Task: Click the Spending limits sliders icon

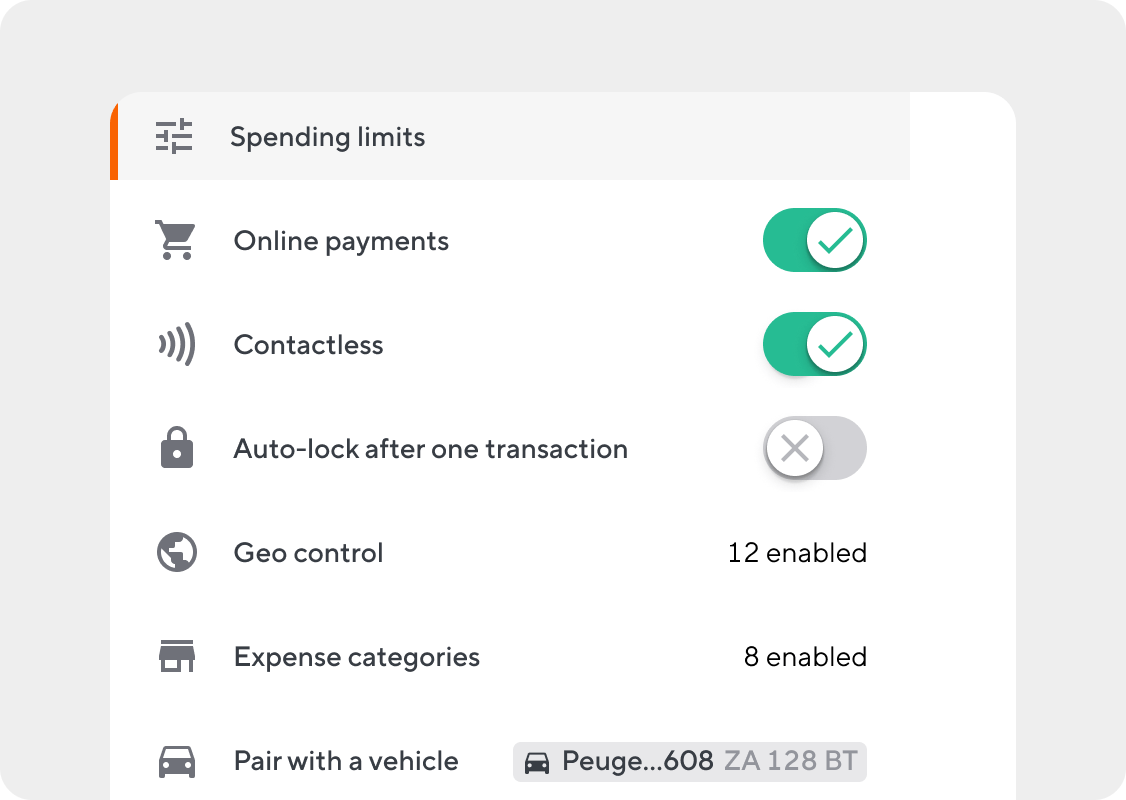Action: pyautogui.click(x=173, y=137)
